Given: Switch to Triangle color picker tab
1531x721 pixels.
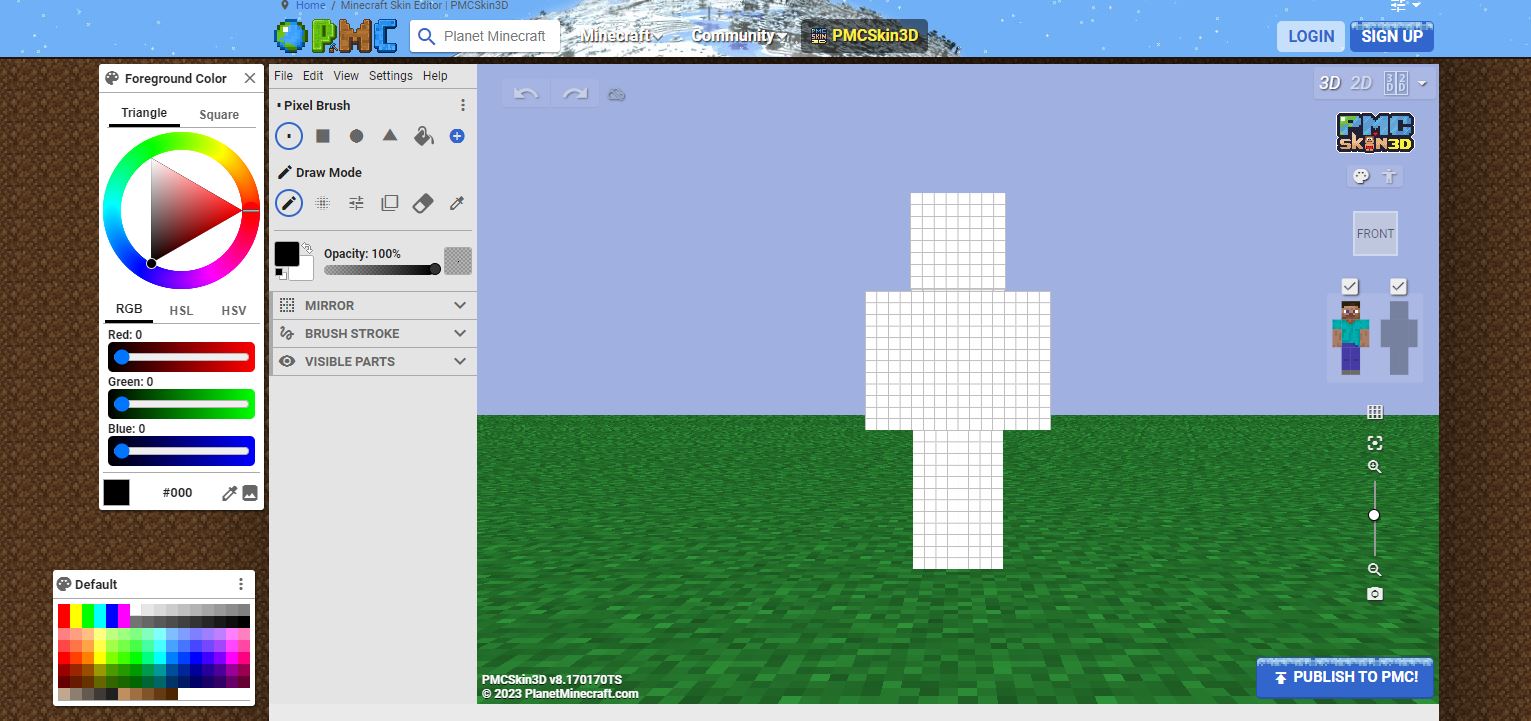Looking at the screenshot, I should (144, 113).
